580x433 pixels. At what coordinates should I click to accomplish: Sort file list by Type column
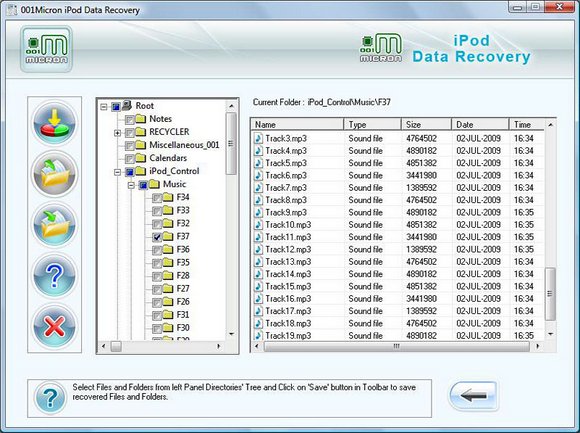(x=372, y=125)
